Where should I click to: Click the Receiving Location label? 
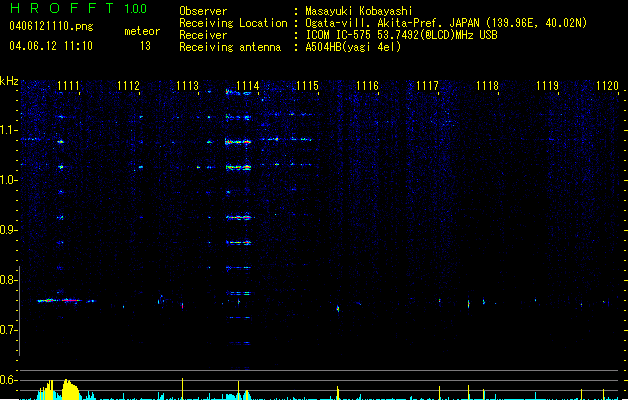[233, 23]
